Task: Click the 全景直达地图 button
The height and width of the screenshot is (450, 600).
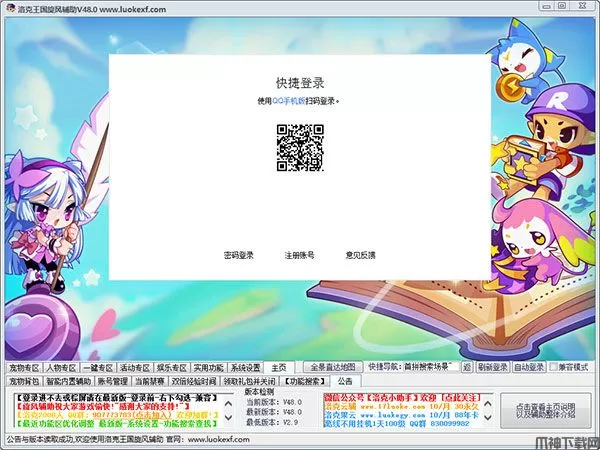Action: 333,367
